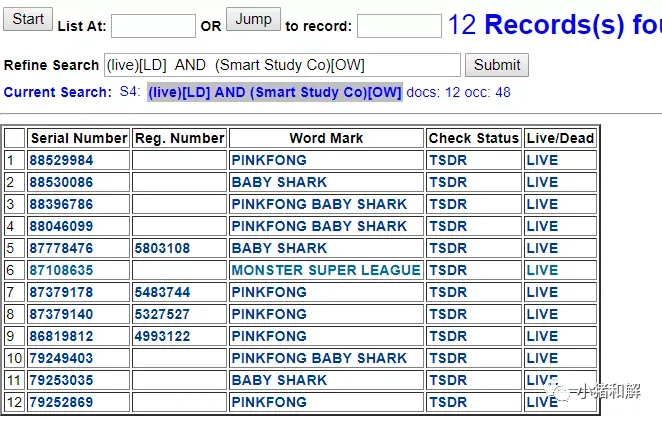This screenshot has height=421, width=662.
Task: Open registration number 5803108
Action: [x=163, y=248]
